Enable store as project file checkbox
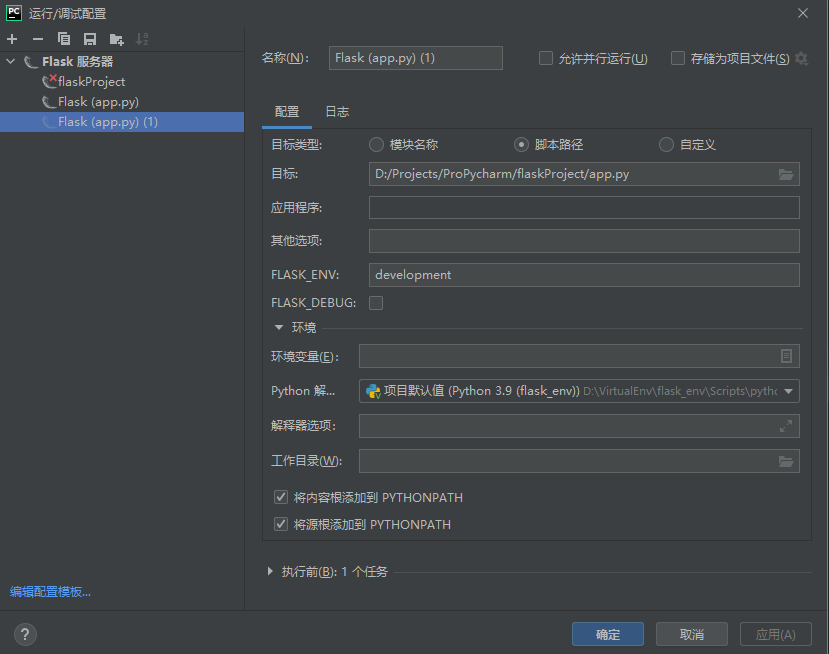The image size is (829, 654). point(678,58)
